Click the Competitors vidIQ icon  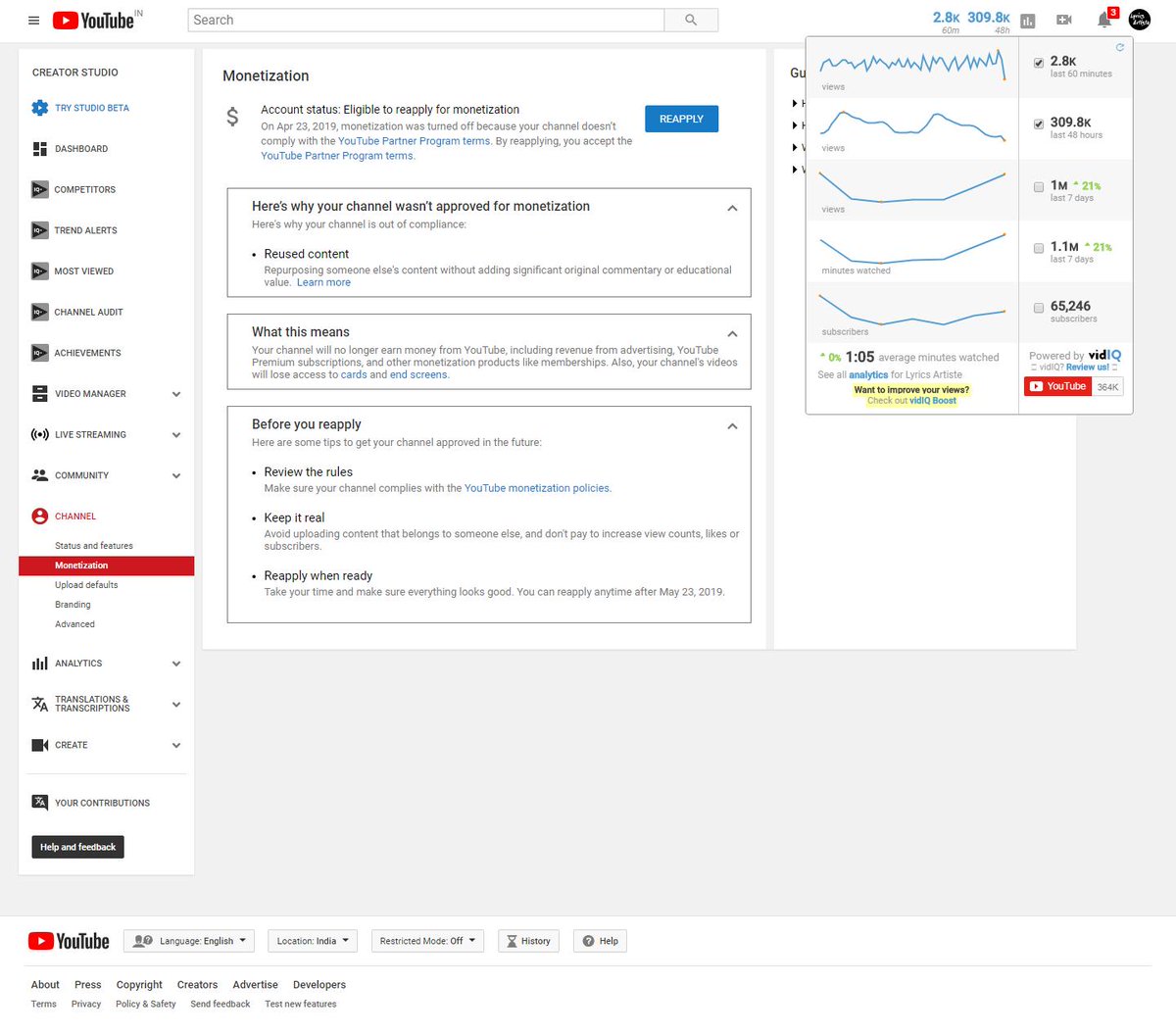pyautogui.click(x=40, y=189)
